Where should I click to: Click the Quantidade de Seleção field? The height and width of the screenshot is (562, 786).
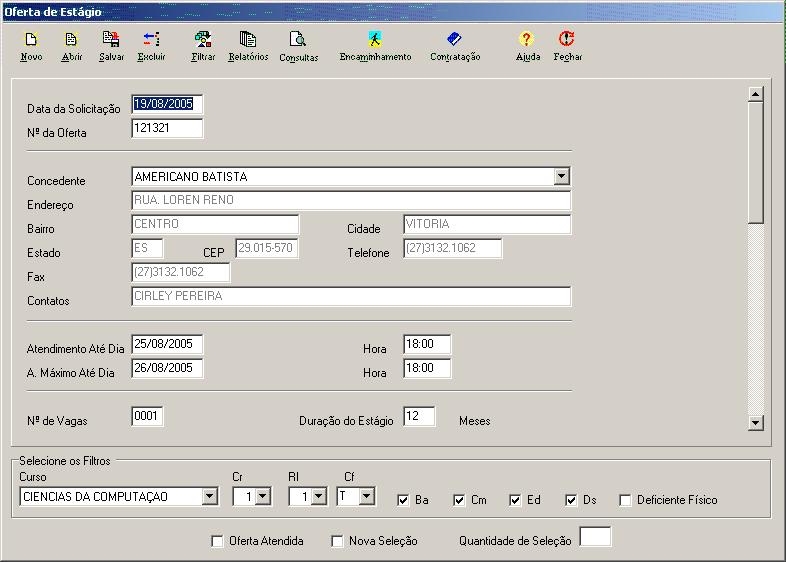pyautogui.click(x=595, y=536)
